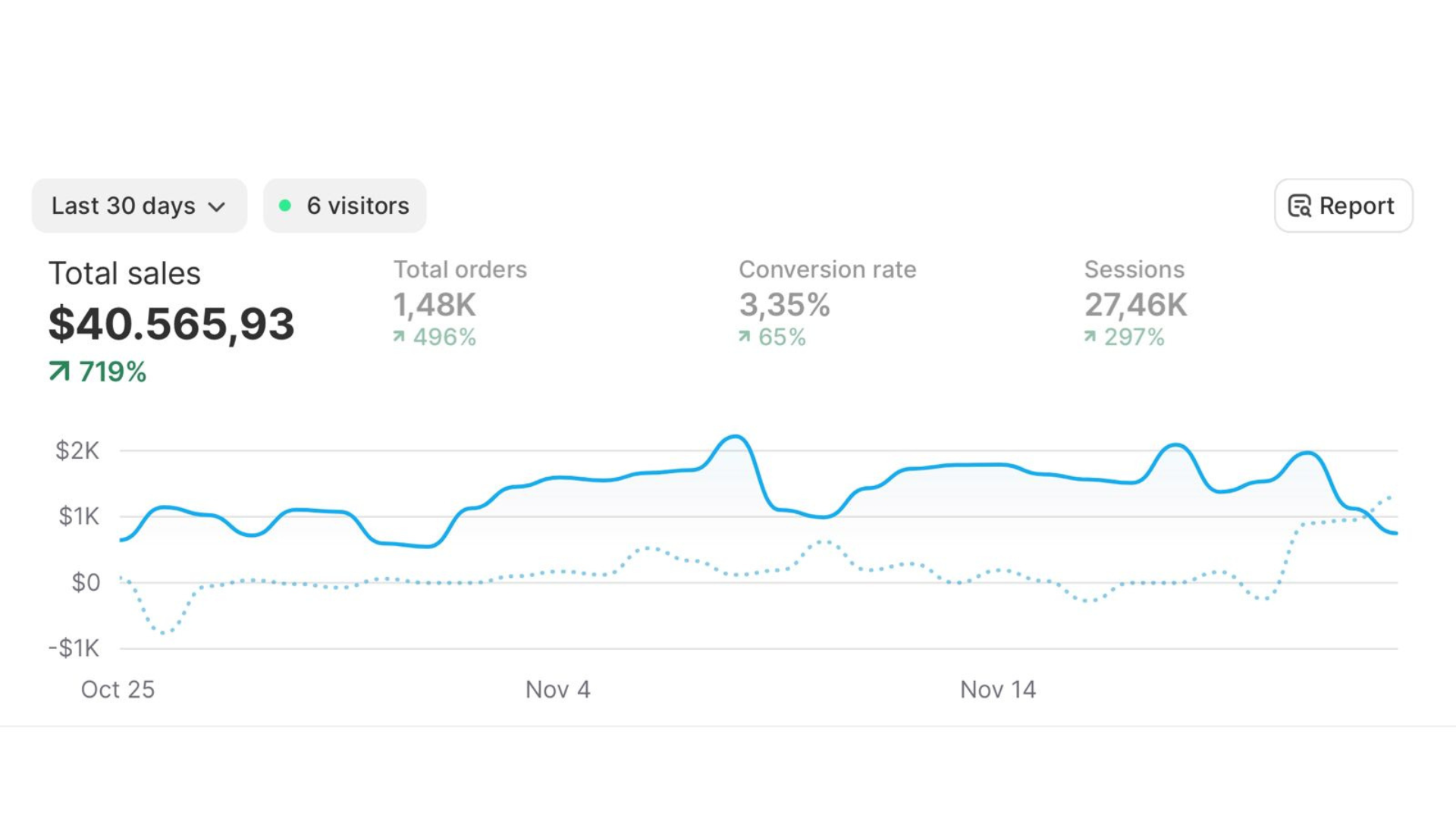Open the Report button
This screenshot has width=1456, height=819.
[x=1343, y=206]
